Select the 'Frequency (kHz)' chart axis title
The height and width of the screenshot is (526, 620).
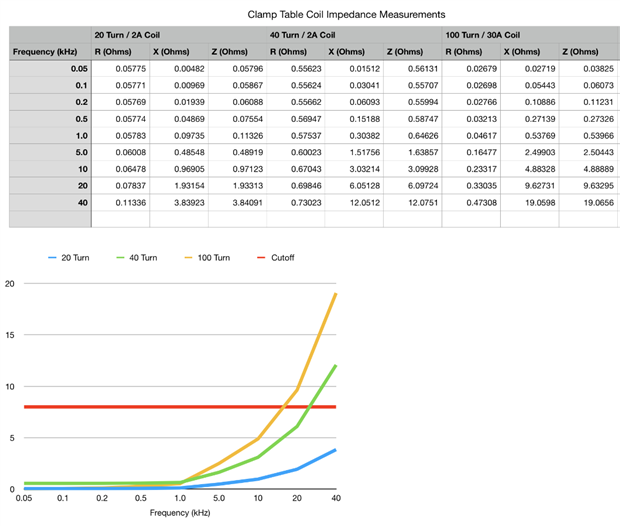(x=180, y=513)
